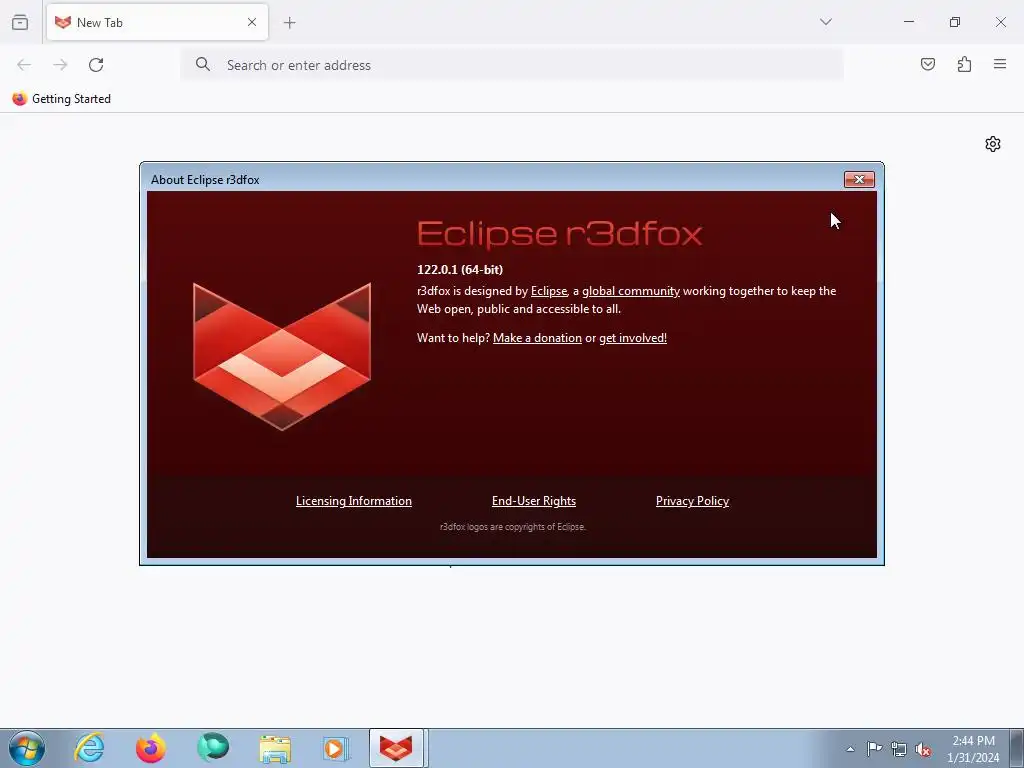This screenshot has width=1024, height=768.
Task: Open Windows Media Player in taskbar
Action: (336, 748)
